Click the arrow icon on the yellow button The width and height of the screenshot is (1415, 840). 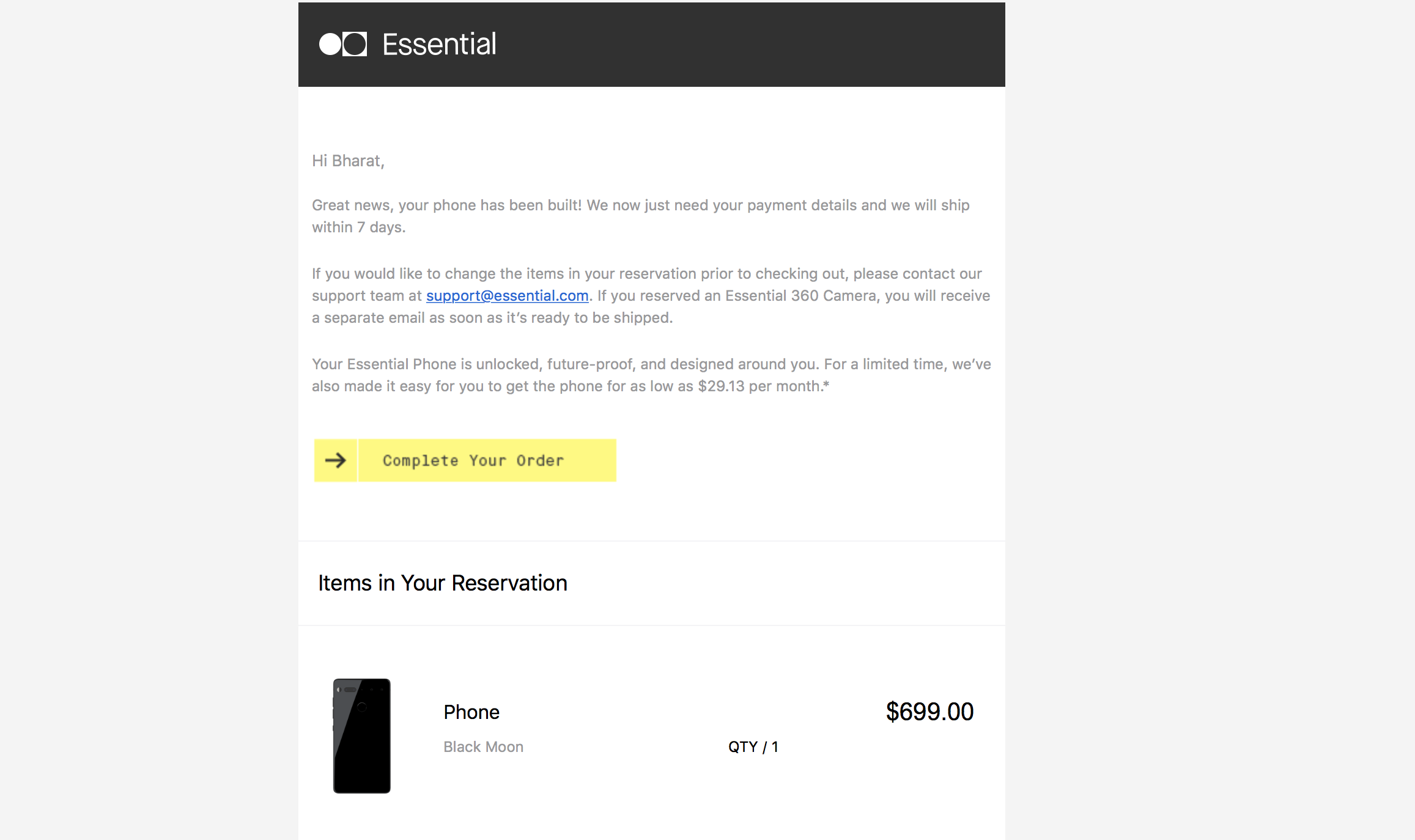coord(336,460)
